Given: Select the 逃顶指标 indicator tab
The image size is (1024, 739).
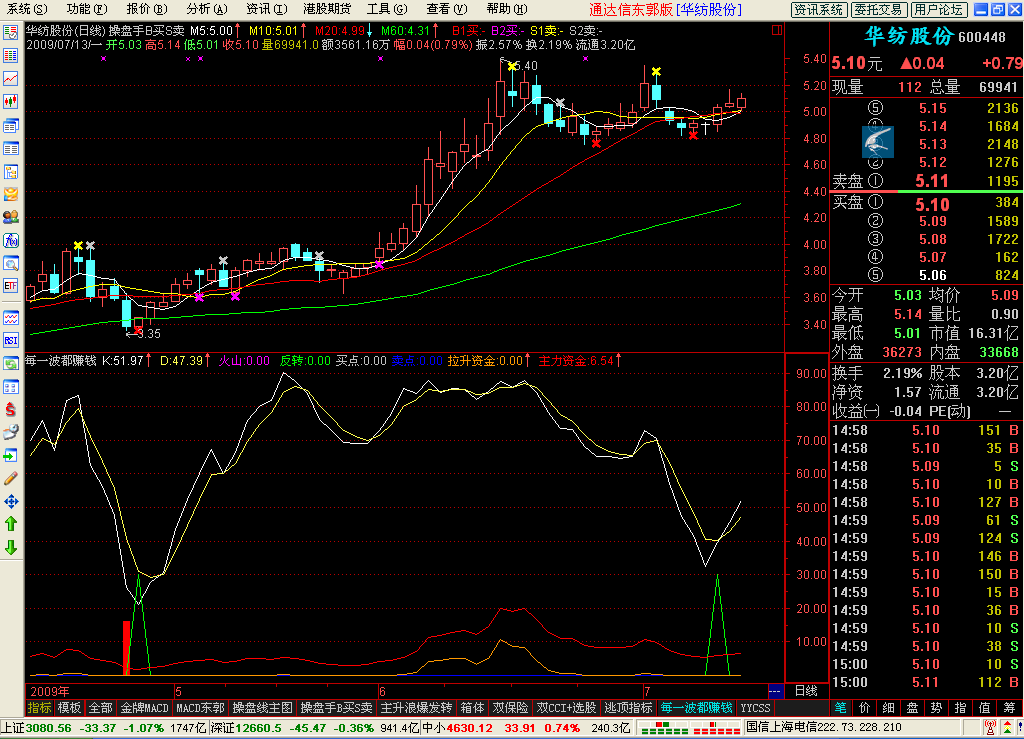Looking at the screenshot, I should (628, 708).
